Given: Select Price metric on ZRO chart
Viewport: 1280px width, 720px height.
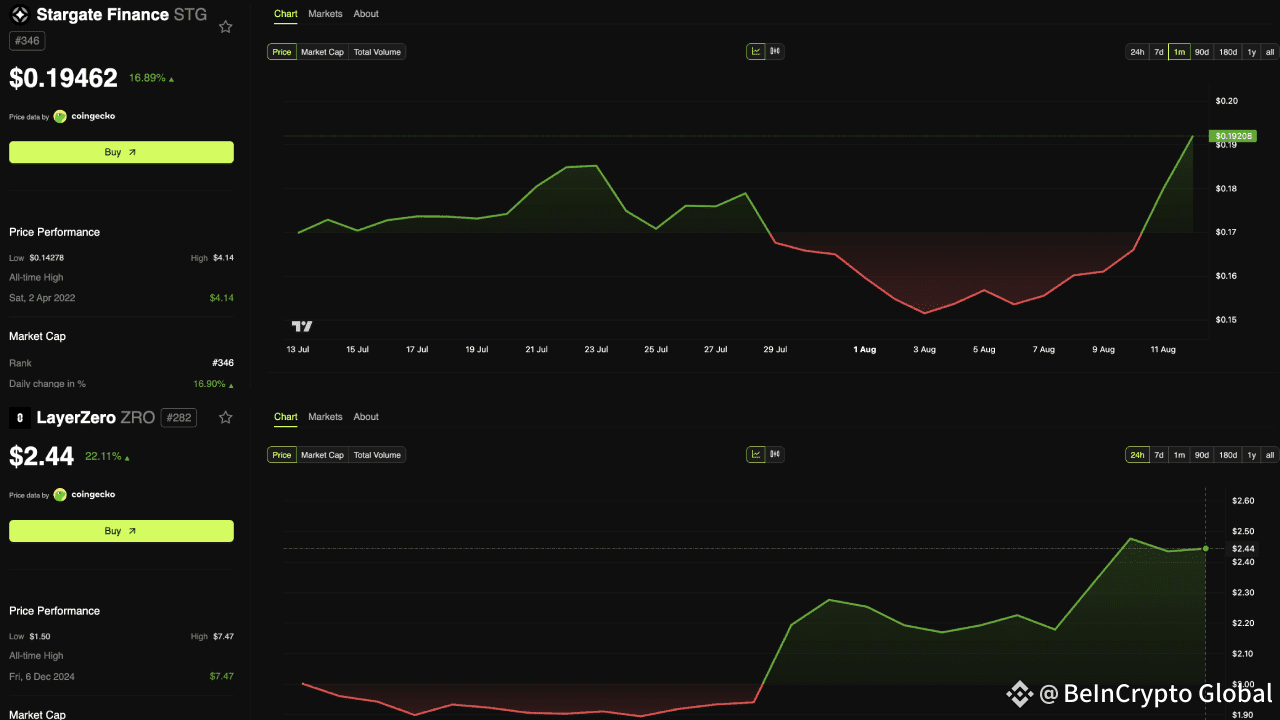Looking at the screenshot, I should (x=282, y=455).
